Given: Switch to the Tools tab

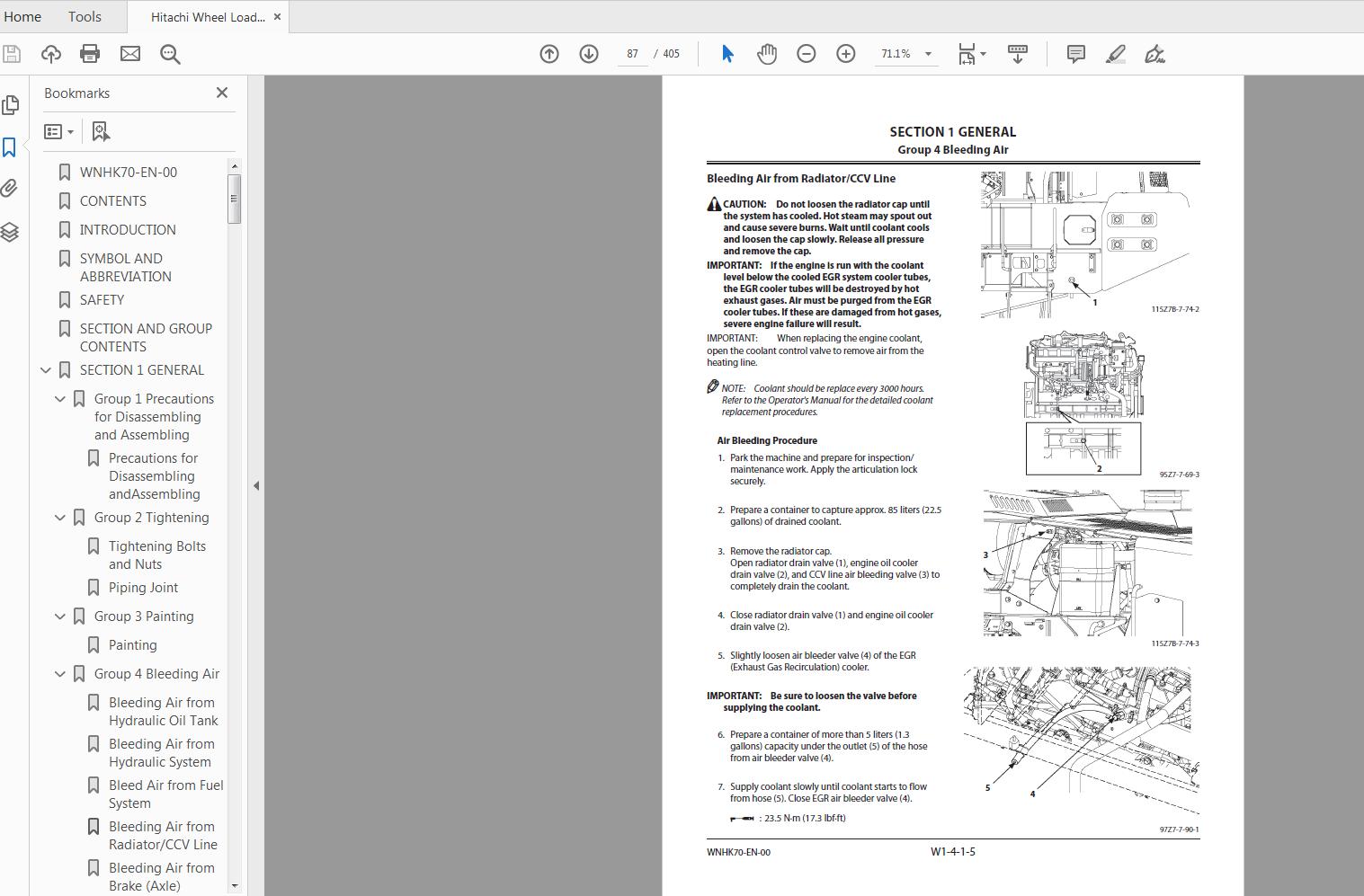Looking at the screenshot, I should click(x=84, y=16).
